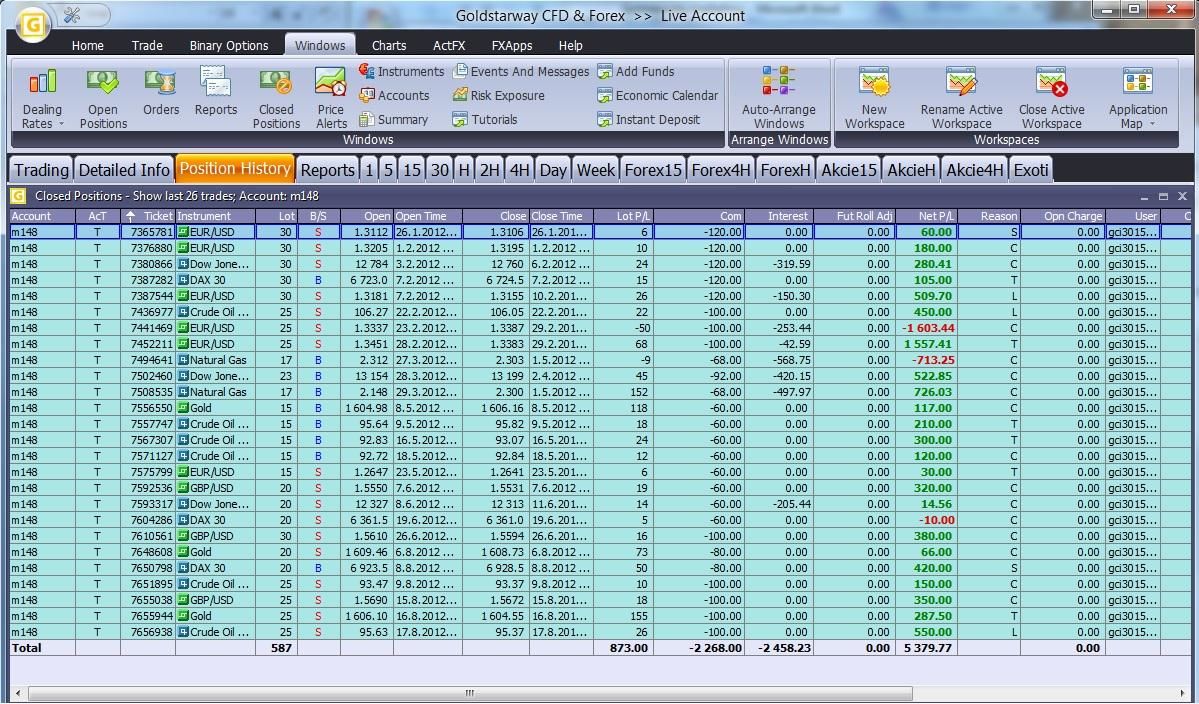The image size is (1199, 704).
Task: Open the FXApps ribbon tab
Action: [x=512, y=45]
